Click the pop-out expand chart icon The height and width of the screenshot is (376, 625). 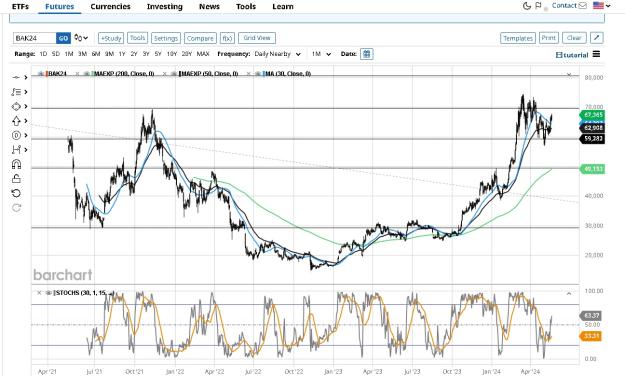coord(596,38)
